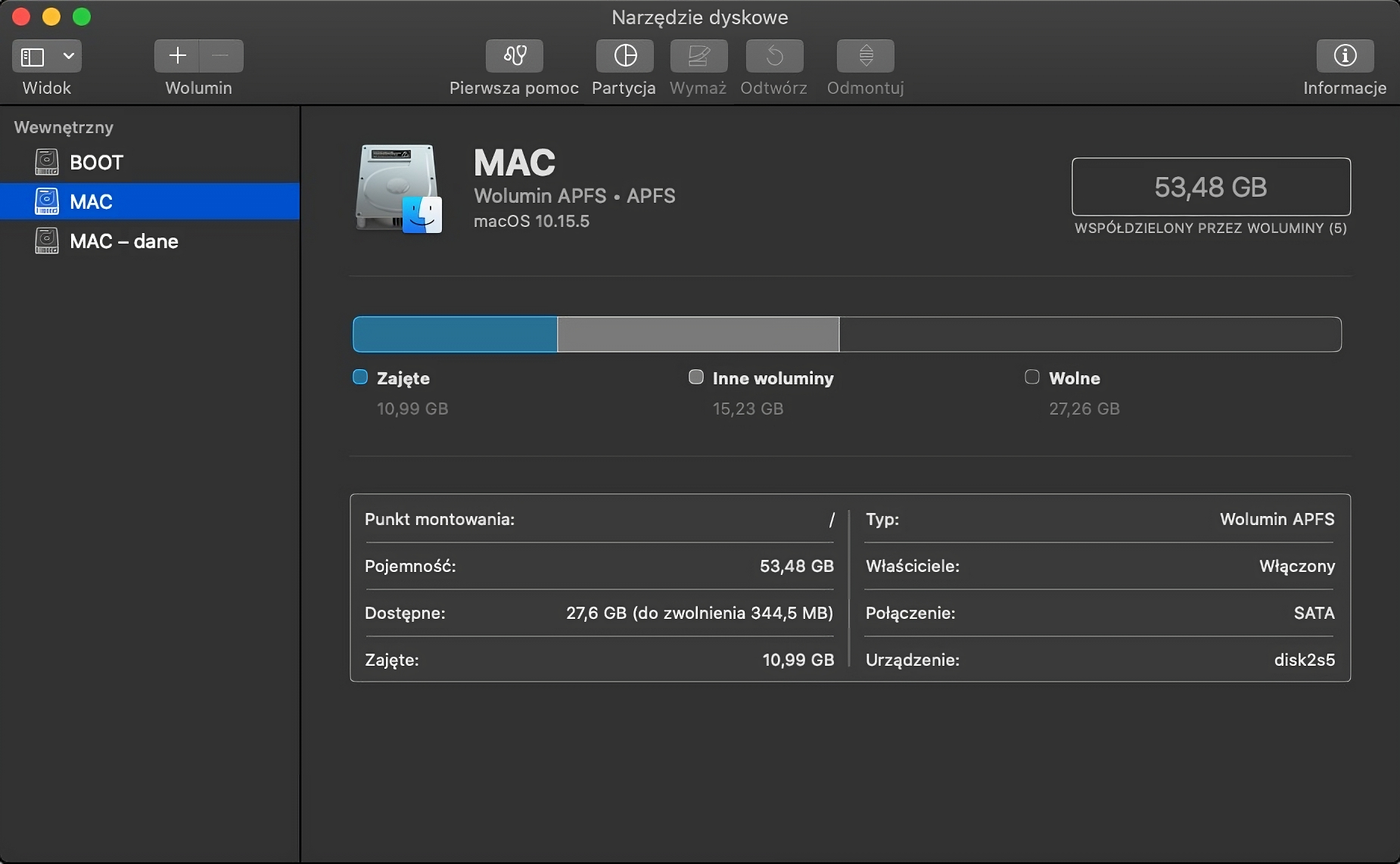Add a new volume with plus icon
This screenshot has width=1400, height=864.
click(x=179, y=55)
